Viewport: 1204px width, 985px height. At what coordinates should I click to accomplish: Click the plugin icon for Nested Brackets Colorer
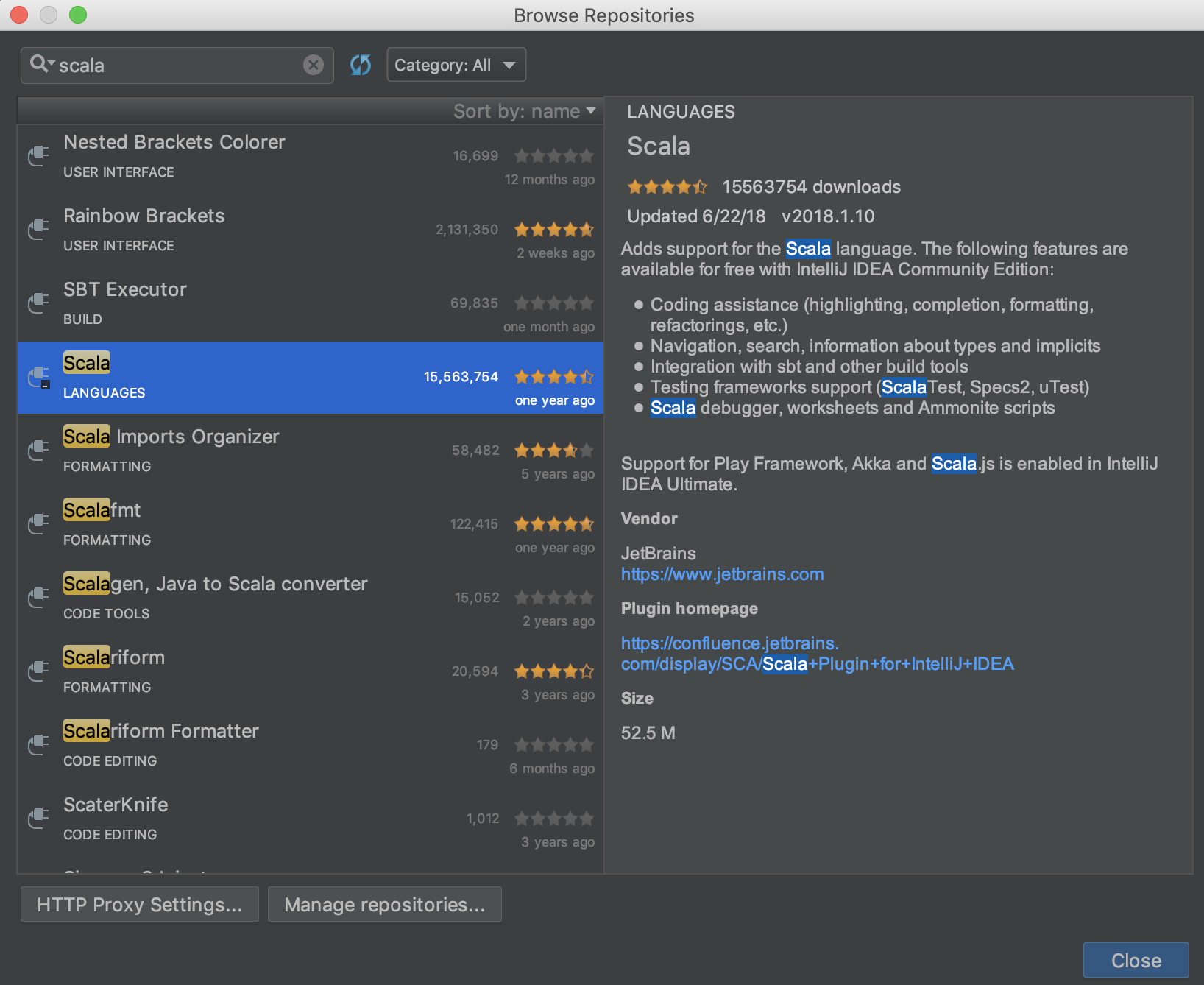[x=38, y=155]
